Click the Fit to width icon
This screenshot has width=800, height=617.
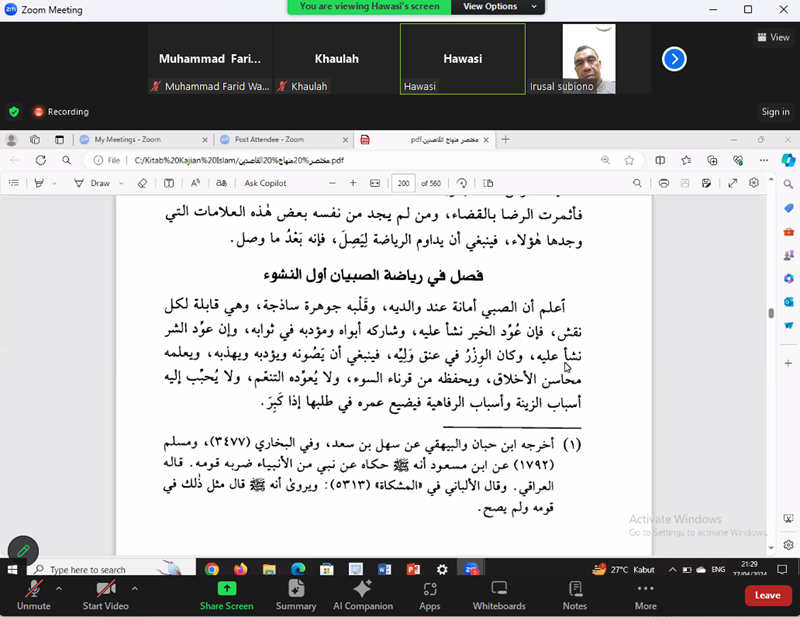tap(375, 183)
